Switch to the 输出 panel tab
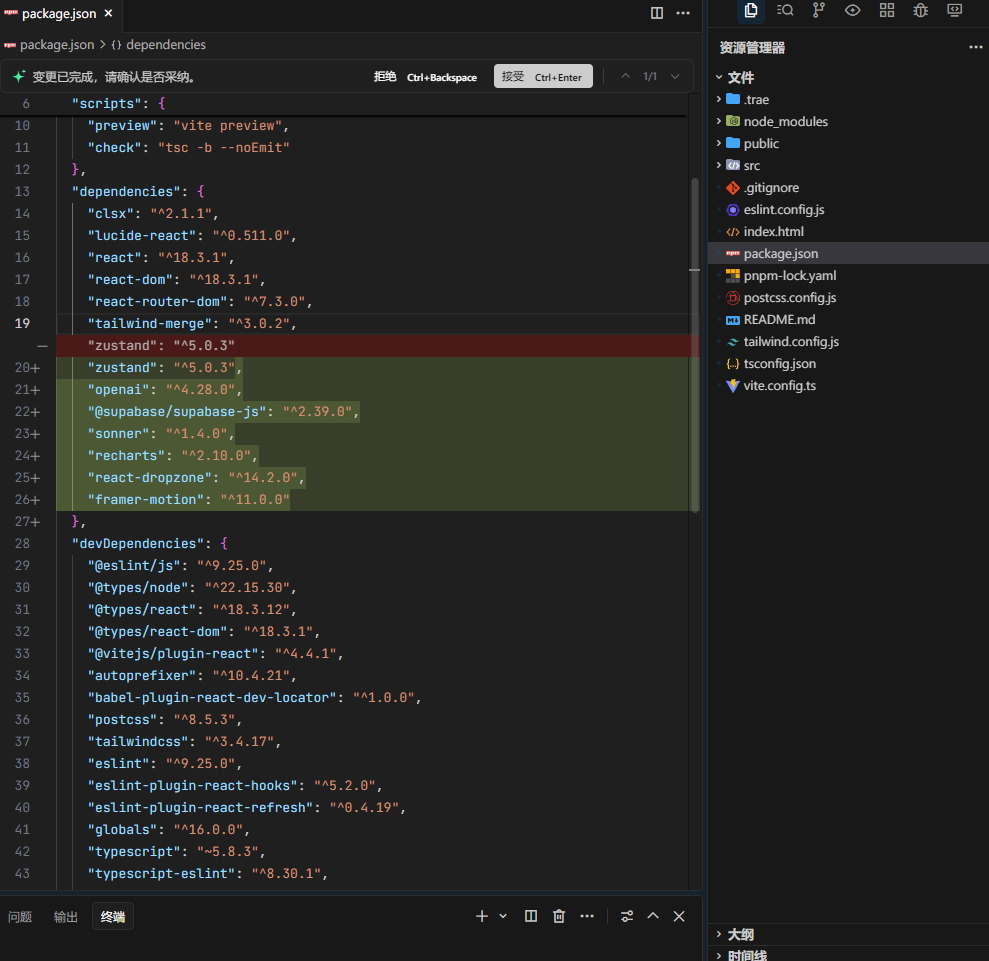 [66, 917]
